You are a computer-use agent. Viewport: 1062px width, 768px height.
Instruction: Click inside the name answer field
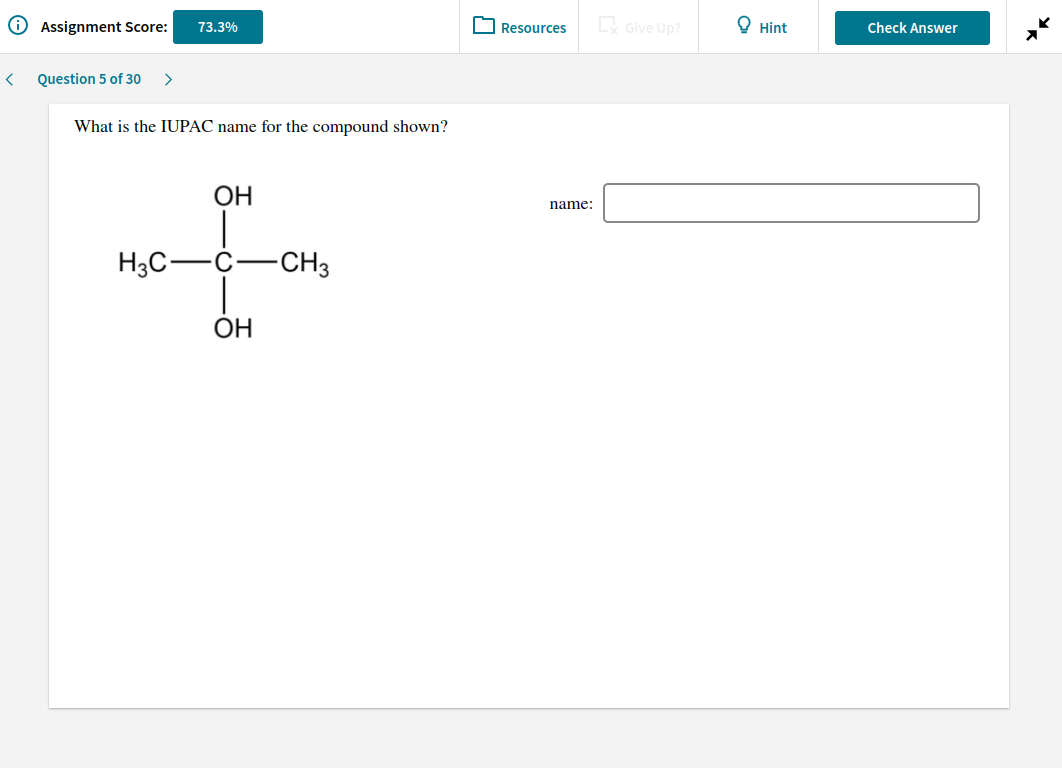[x=790, y=203]
